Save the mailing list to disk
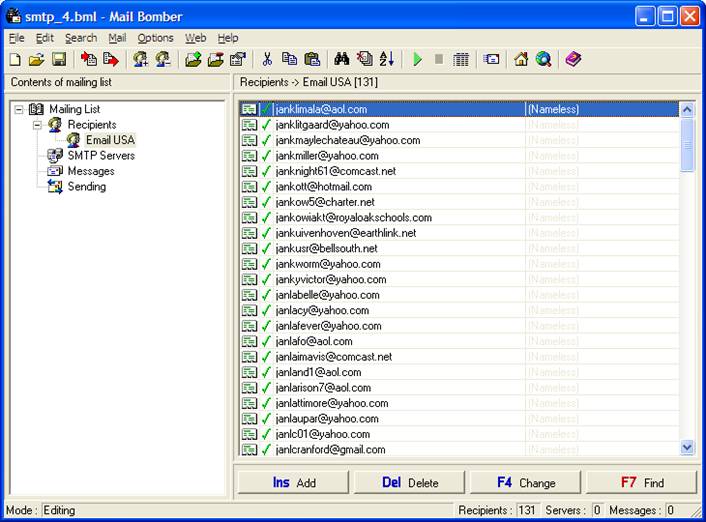Image resolution: width=706 pixels, height=522 pixels. [x=59, y=59]
